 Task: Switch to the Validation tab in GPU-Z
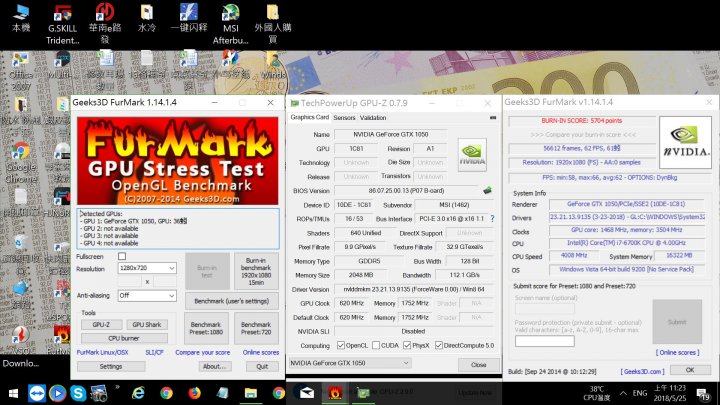point(373,118)
